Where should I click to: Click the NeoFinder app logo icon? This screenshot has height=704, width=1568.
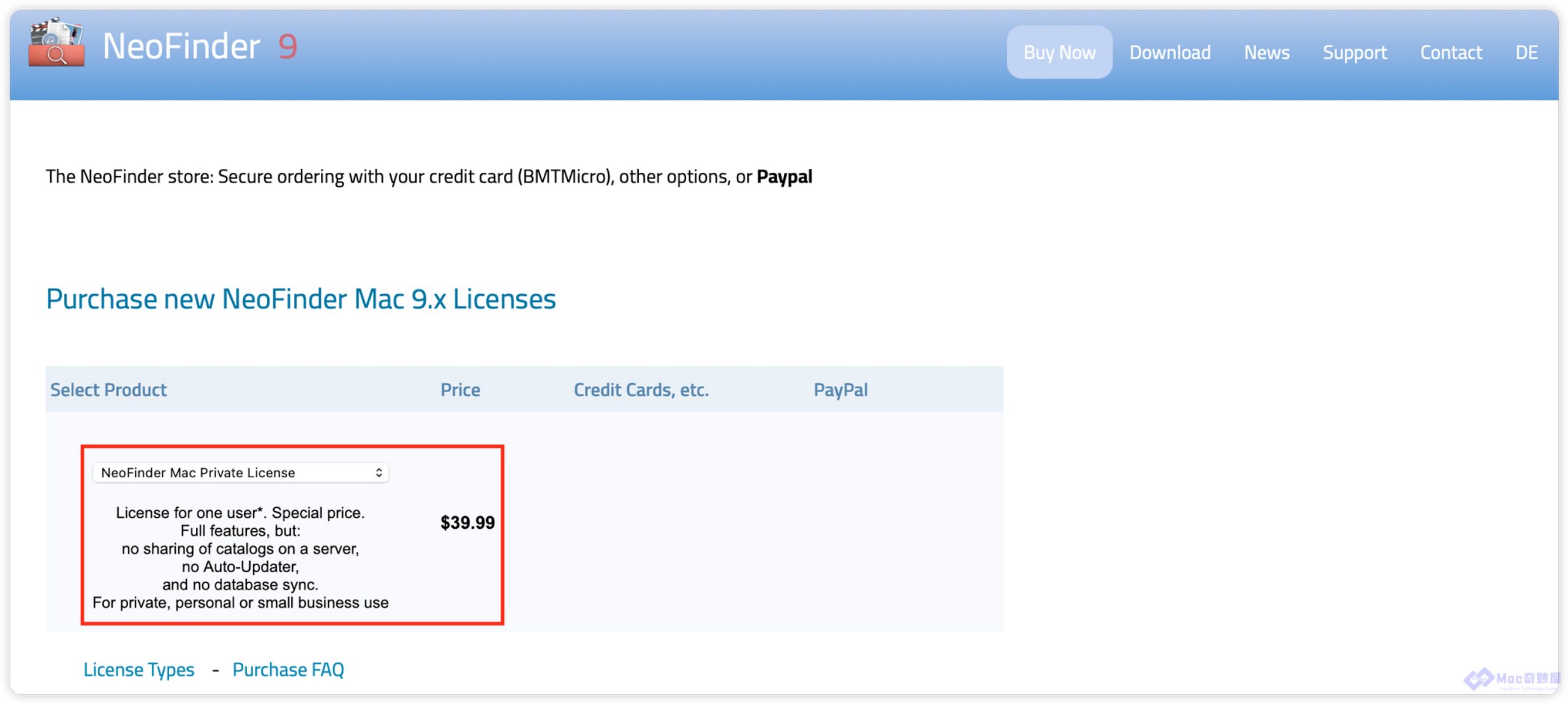pyautogui.click(x=56, y=43)
